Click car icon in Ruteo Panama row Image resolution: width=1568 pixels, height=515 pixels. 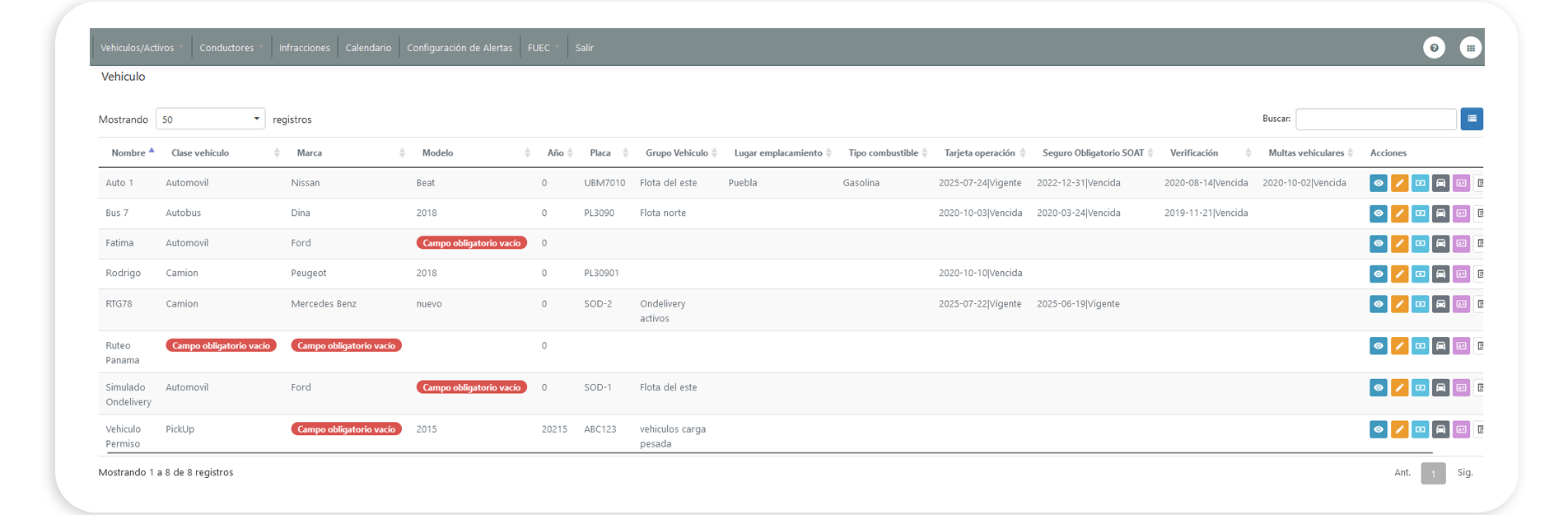point(1440,346)
